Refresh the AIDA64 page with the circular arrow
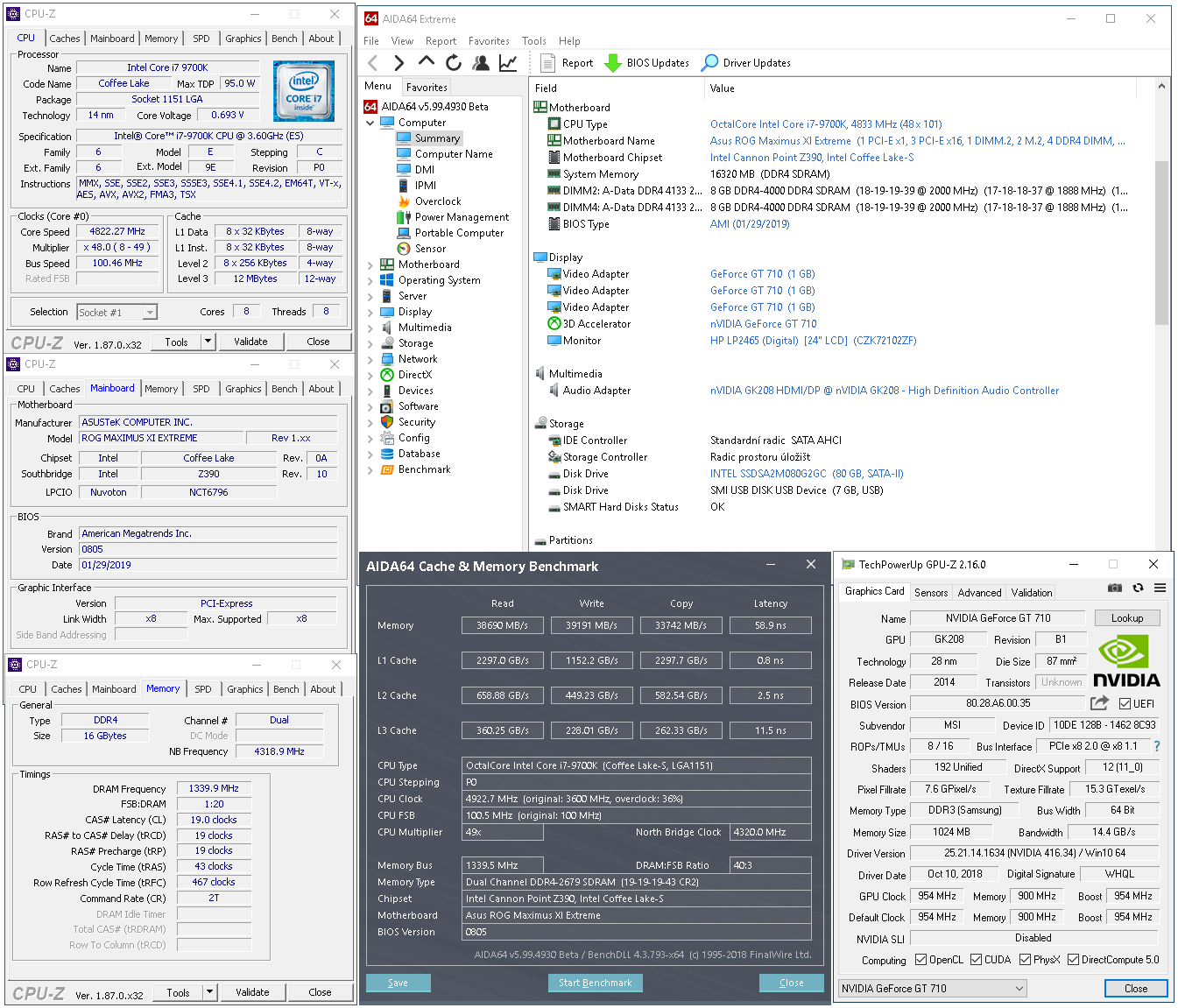 coord(454,63)
